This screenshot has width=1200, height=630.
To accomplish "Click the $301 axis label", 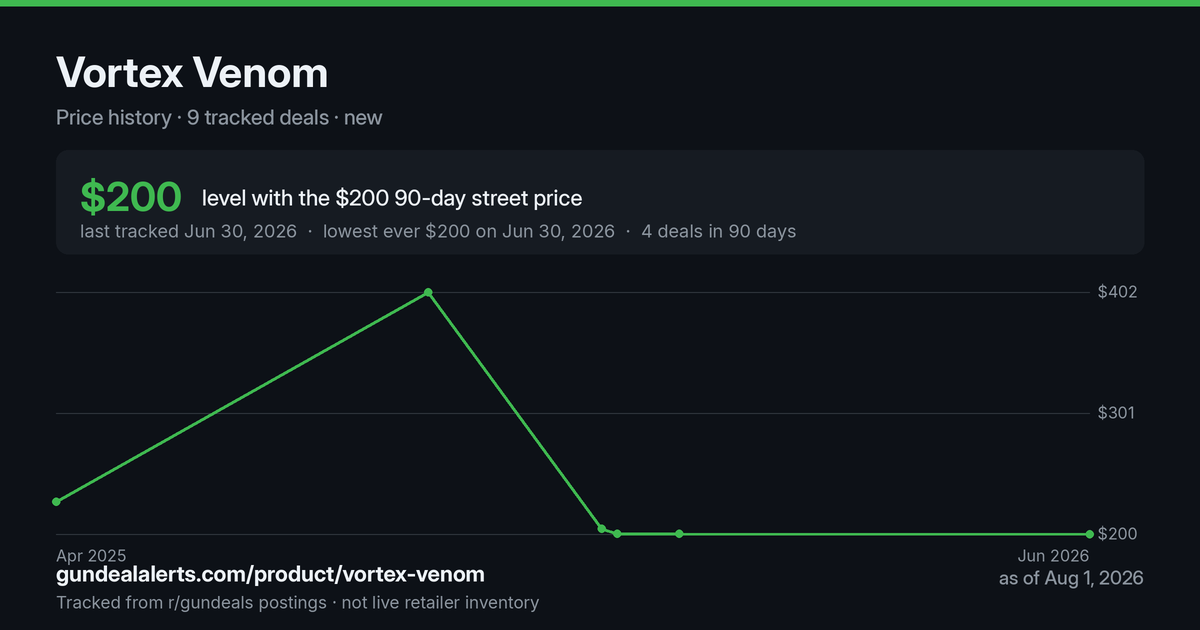I will pos(1117,413).
